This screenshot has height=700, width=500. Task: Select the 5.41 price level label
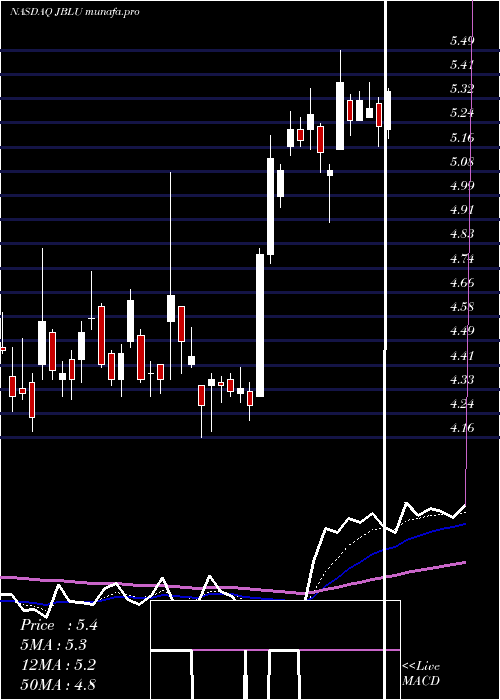pos(462,65)
